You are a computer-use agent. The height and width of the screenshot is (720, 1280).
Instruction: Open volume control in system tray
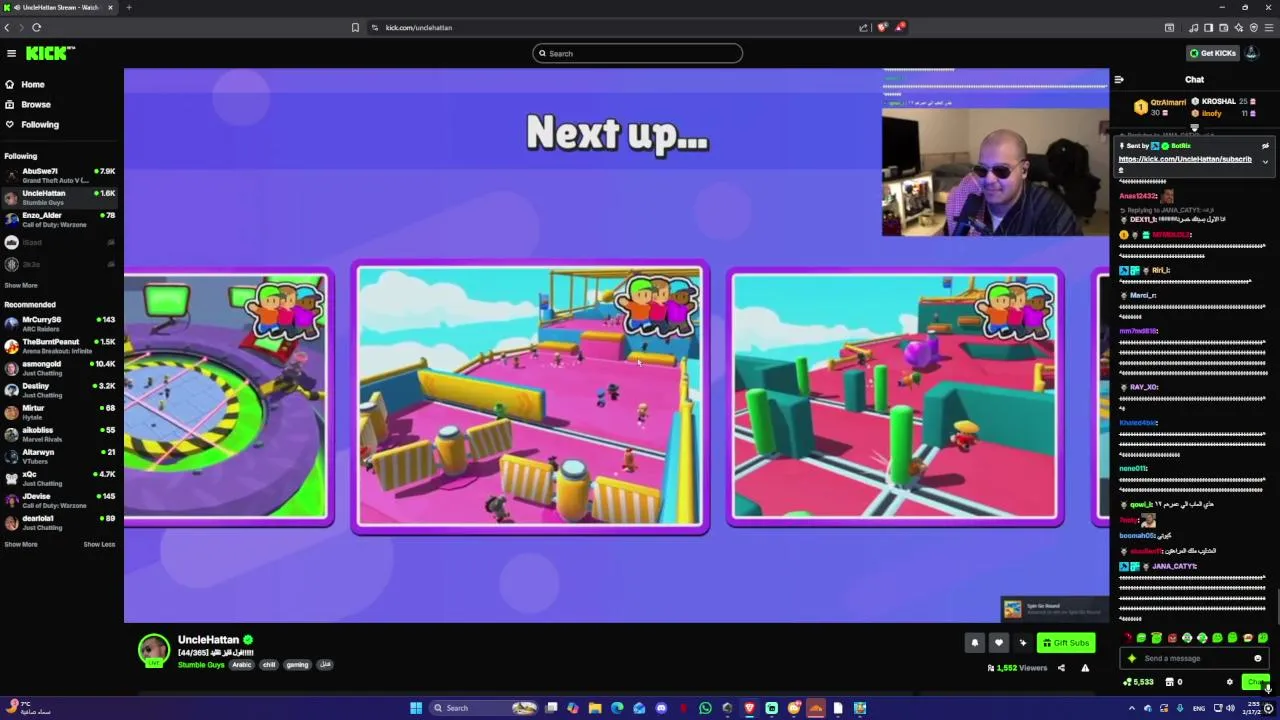(x=1230, y=708)
